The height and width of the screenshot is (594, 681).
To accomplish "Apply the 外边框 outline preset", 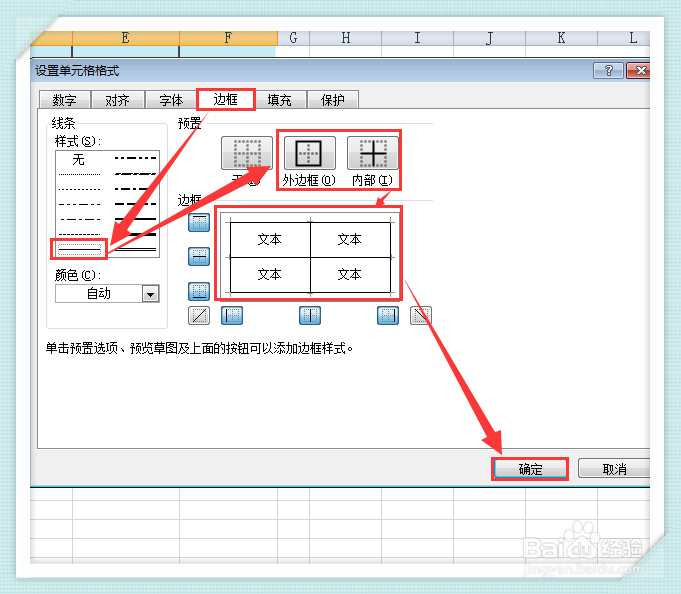I will (310, 153).
